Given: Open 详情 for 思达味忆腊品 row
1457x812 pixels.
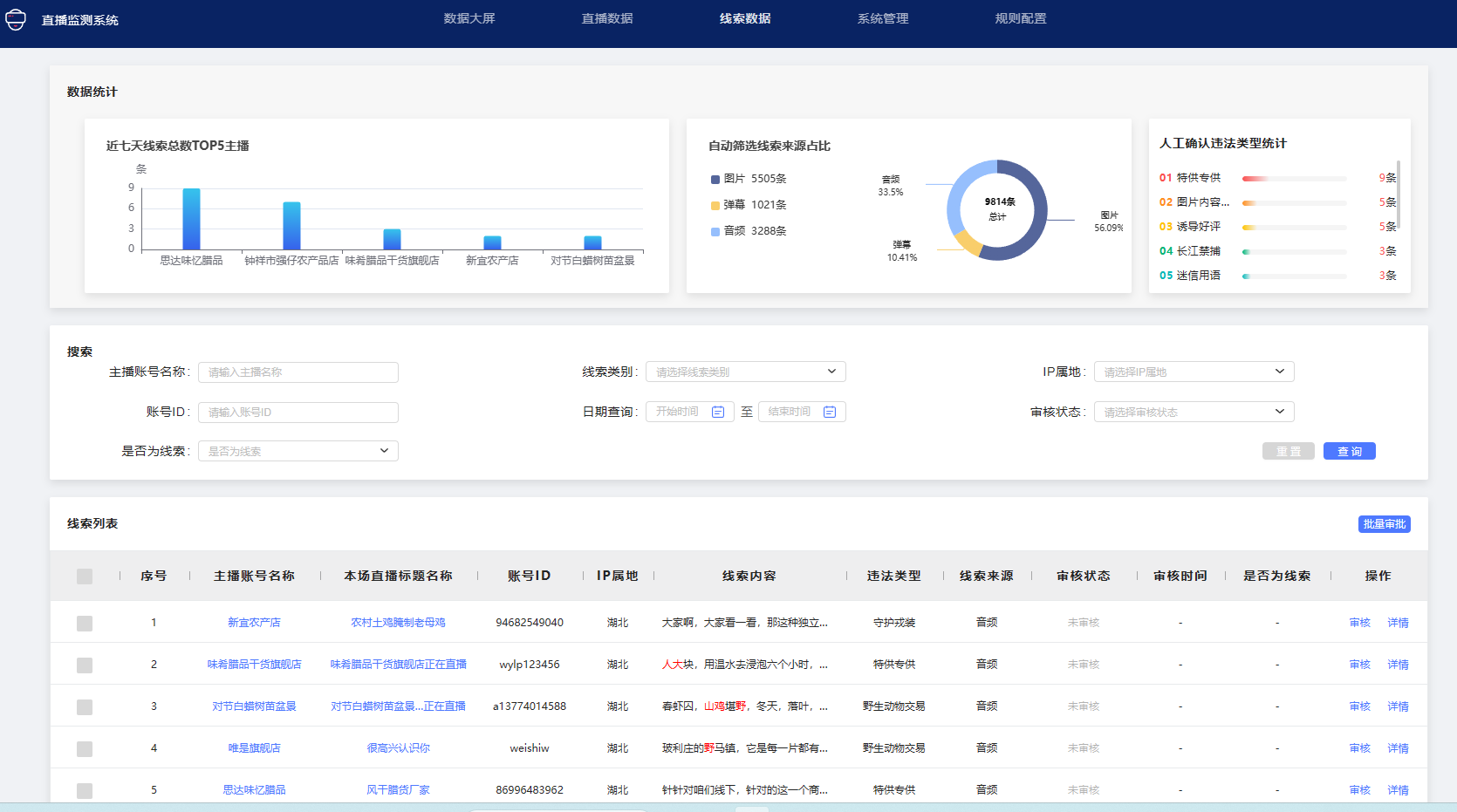Looking at the screenshot, I should (x=1399, y=790).
